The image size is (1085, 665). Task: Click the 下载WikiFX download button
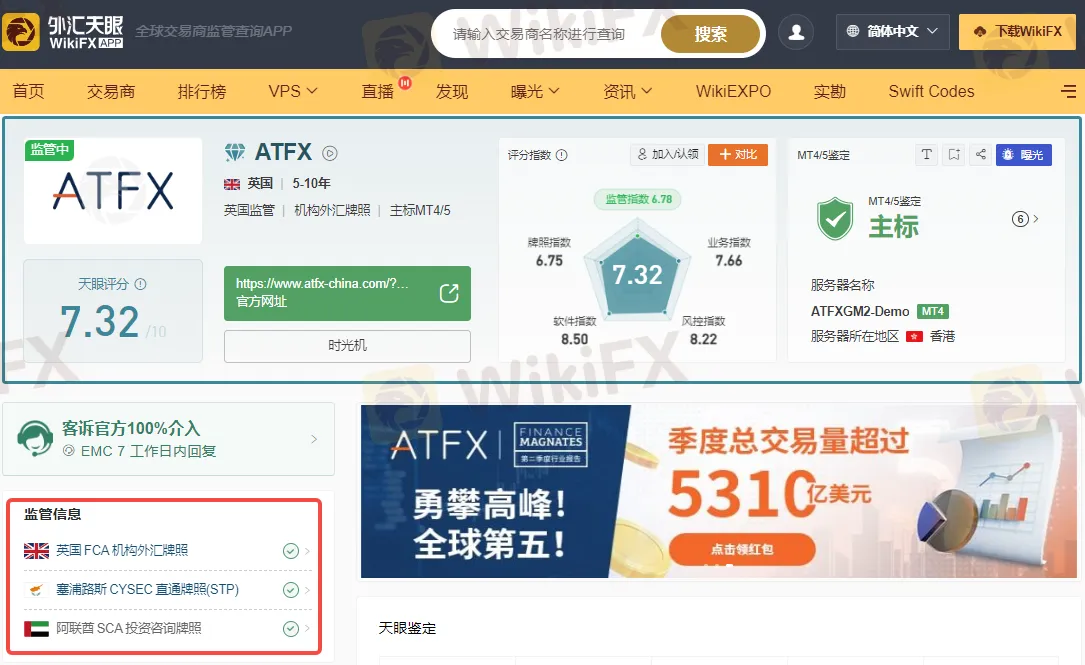(1017, 32)
